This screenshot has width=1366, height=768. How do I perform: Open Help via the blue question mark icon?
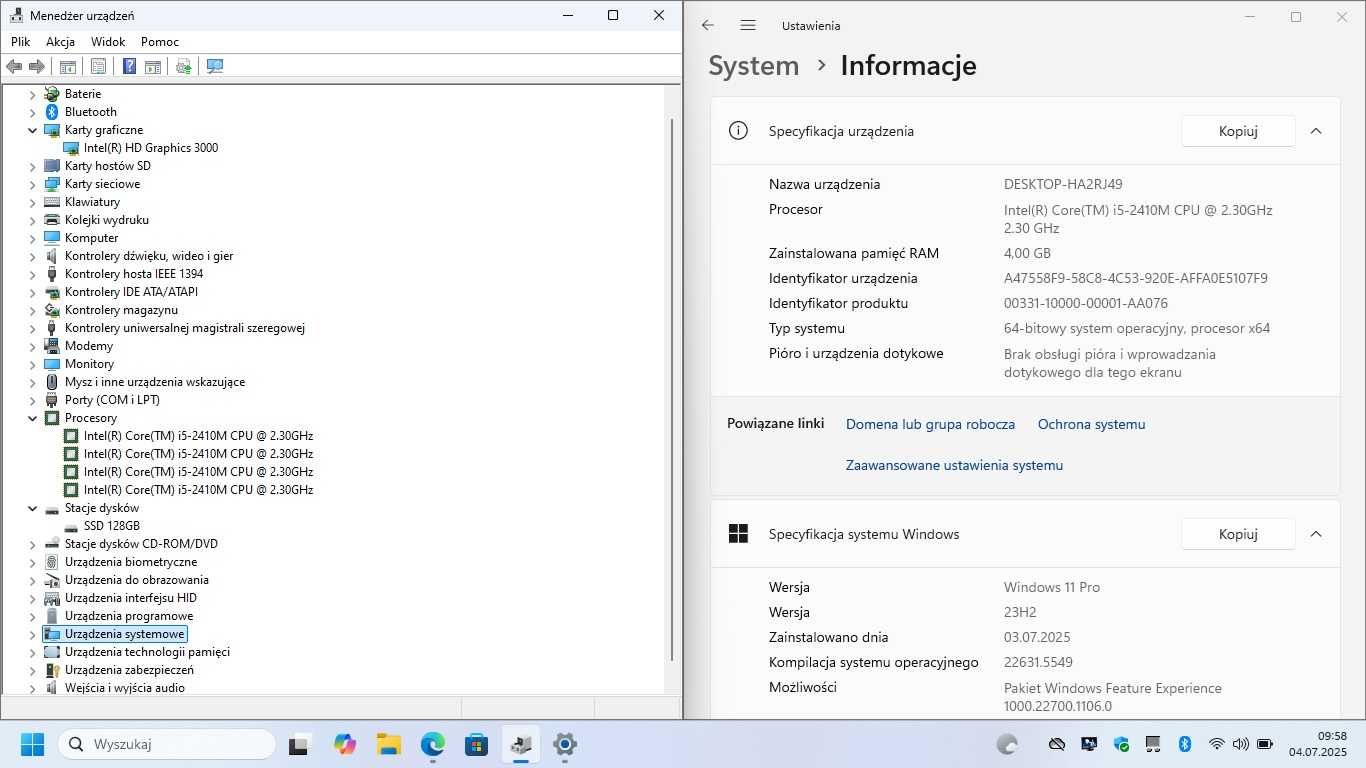click(x=129, y=67)
